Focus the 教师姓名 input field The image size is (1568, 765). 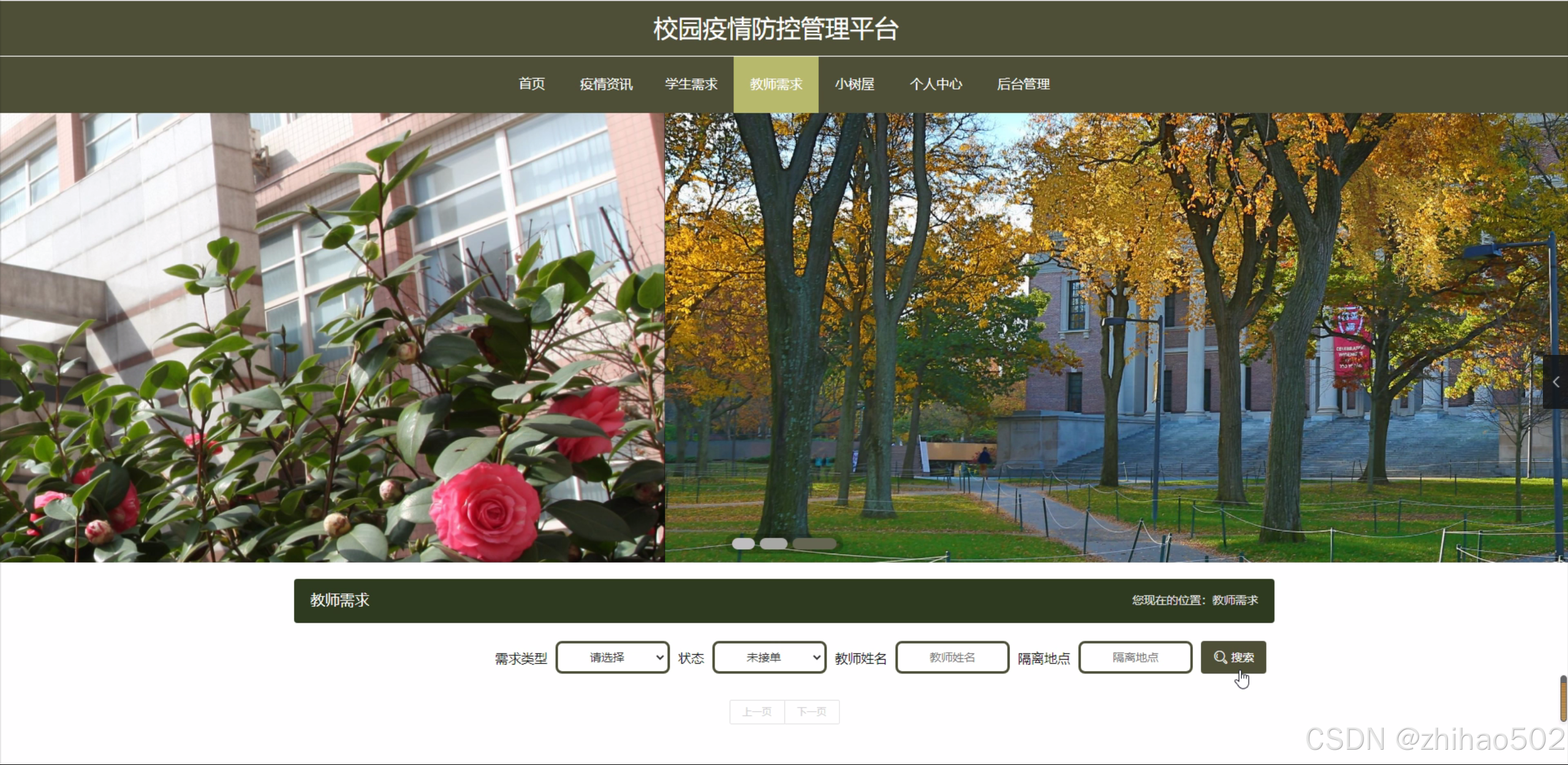click(x=952, y=657)
